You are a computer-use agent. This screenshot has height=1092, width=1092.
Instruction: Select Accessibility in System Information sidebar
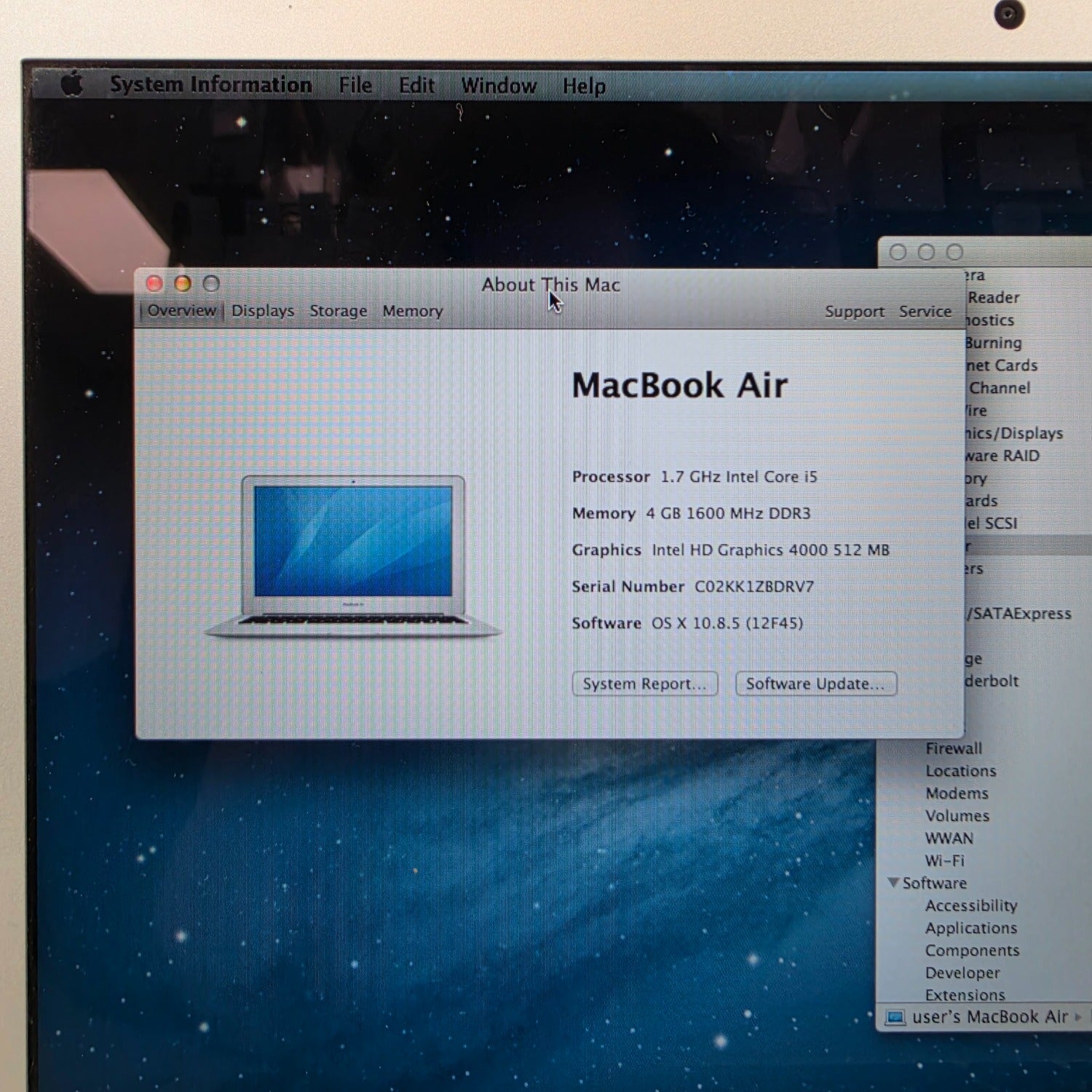(971, 906)
